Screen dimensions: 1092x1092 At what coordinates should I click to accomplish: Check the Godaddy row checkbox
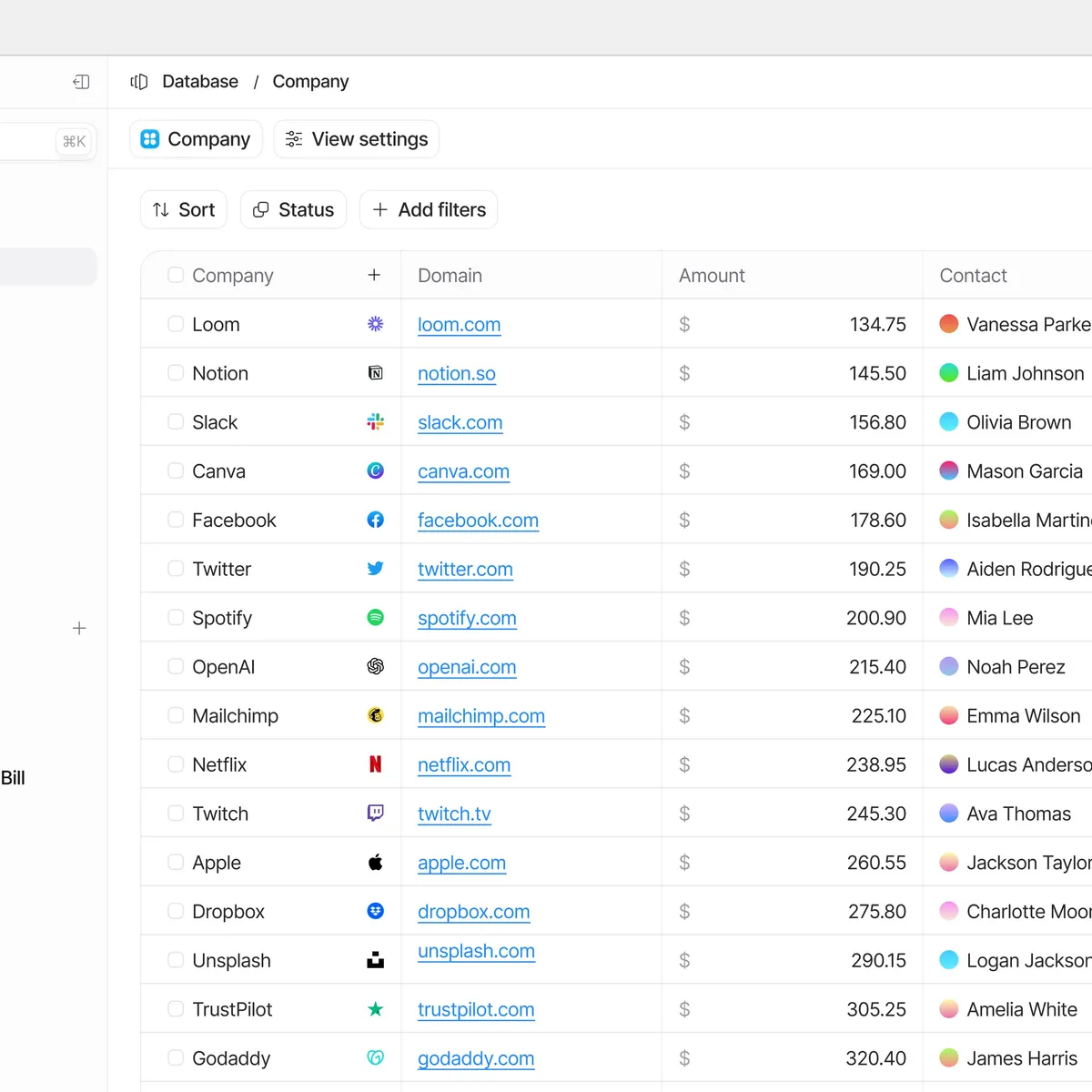point(176,1057)
